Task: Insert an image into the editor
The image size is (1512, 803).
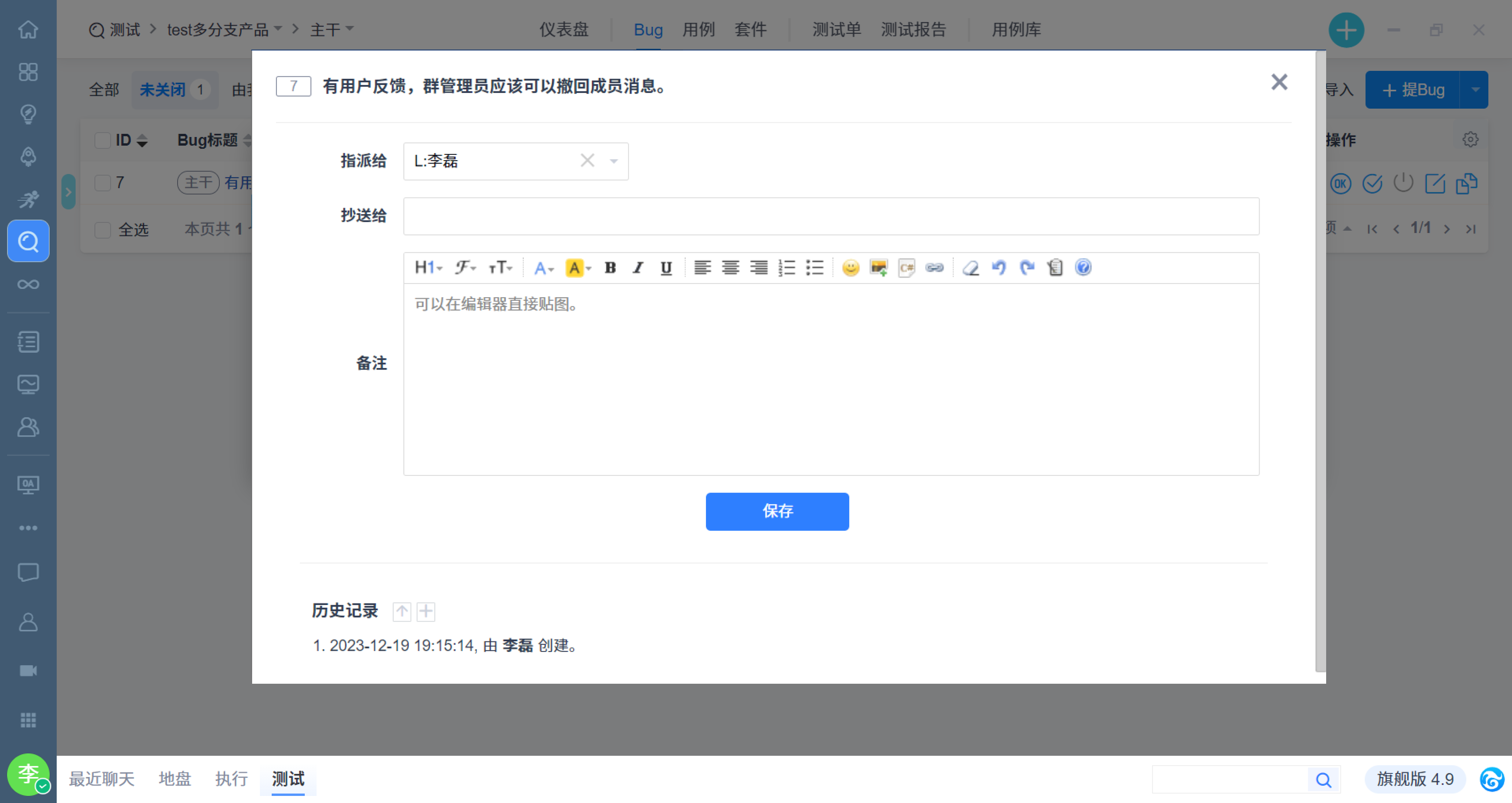Action: (x=879, y=268)
